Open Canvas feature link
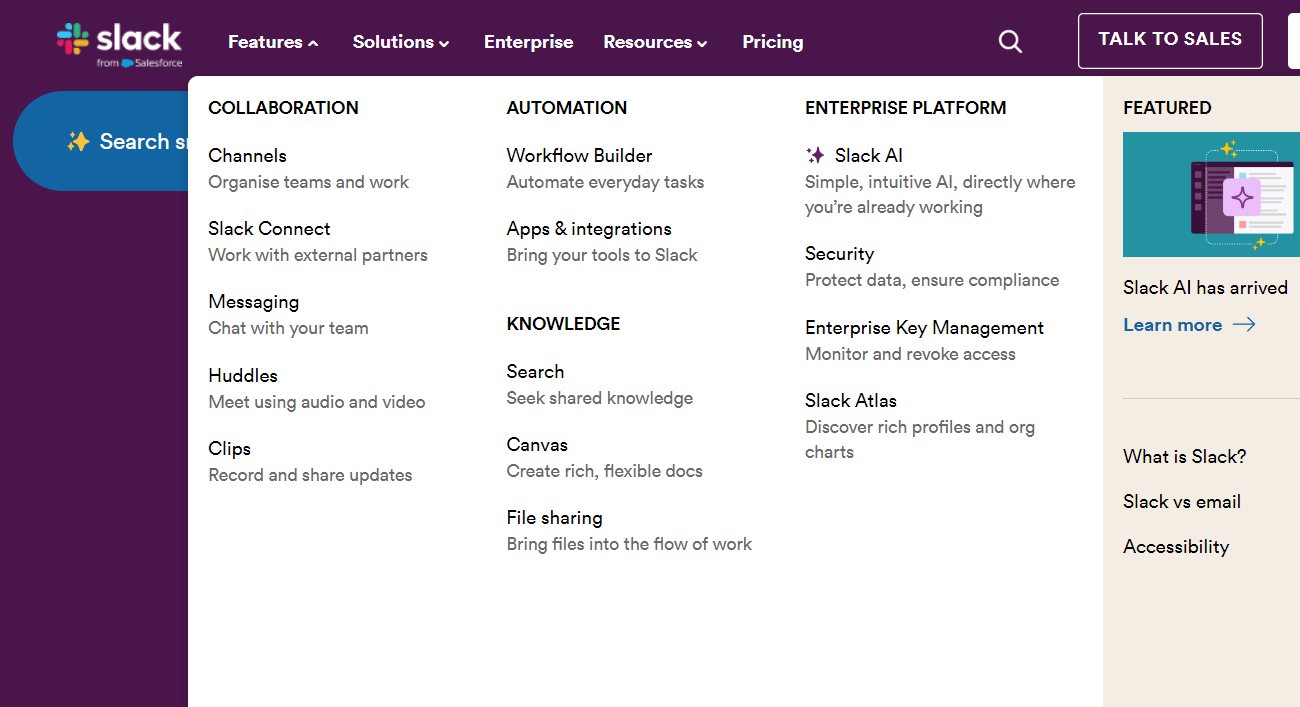The image size is (1300, 707). pyautogui.click(x=537, y=444)
